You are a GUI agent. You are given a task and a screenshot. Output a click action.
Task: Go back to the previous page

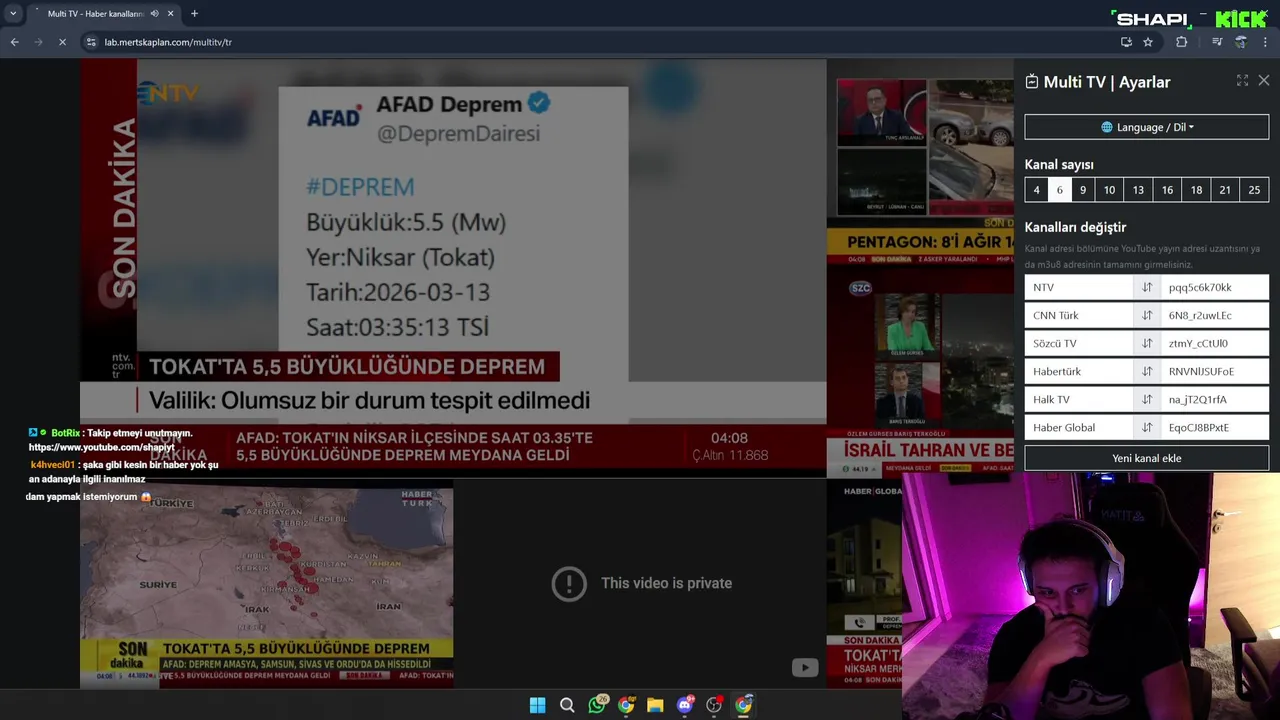[x=14, y=42]
